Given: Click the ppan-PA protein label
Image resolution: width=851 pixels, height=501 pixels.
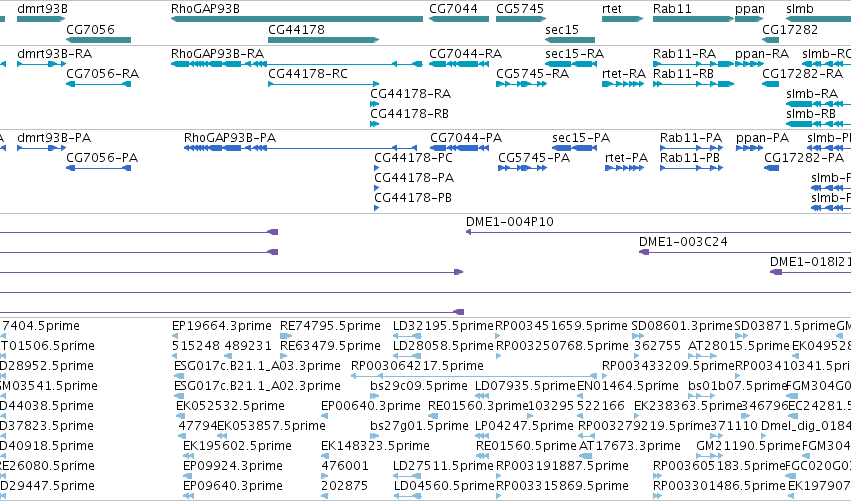Looking at the screenshot, I should pos(763,138).
